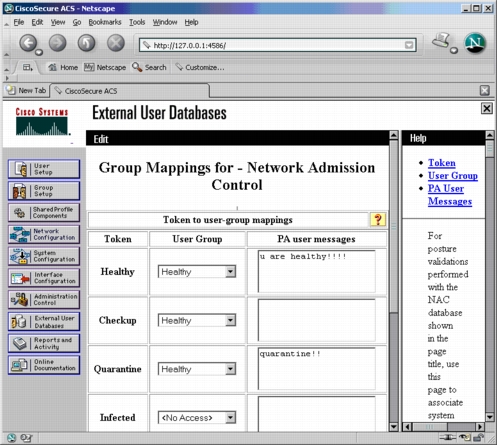Click the New Tab button
This screenshot has height=447, width=499.
pos(27,91)
